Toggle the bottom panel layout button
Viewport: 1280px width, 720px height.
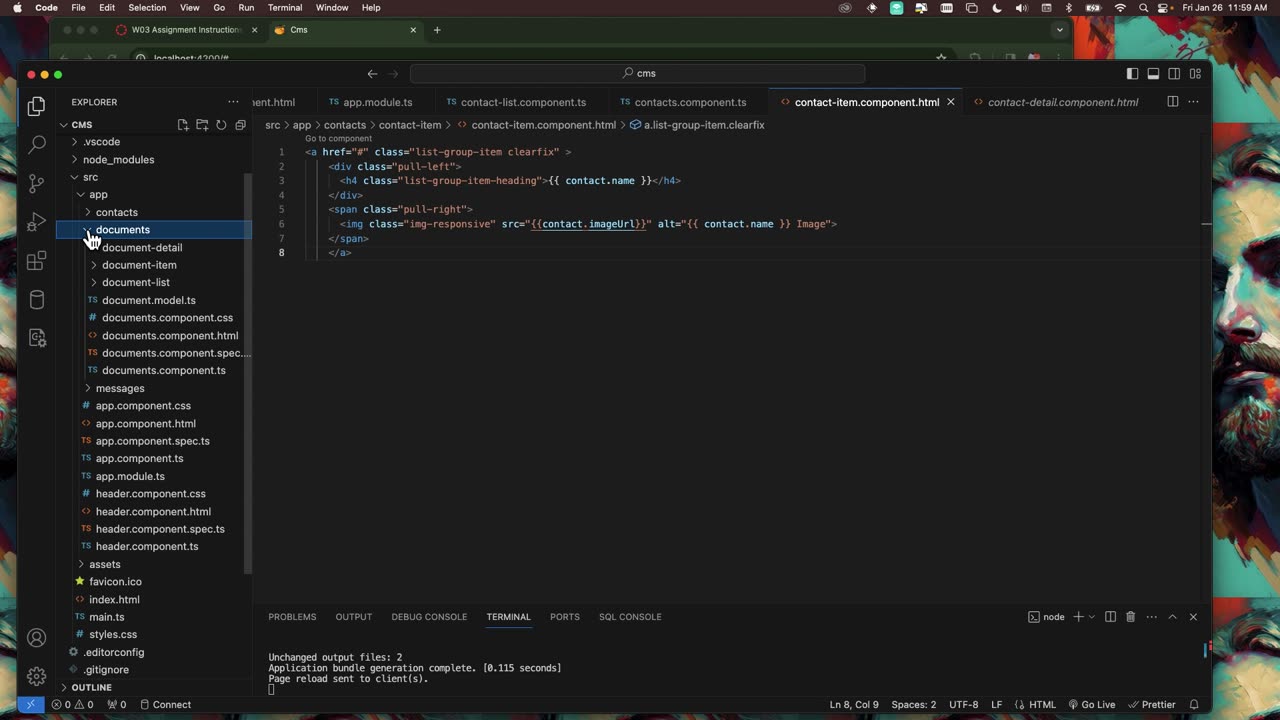click(1153, 73)
